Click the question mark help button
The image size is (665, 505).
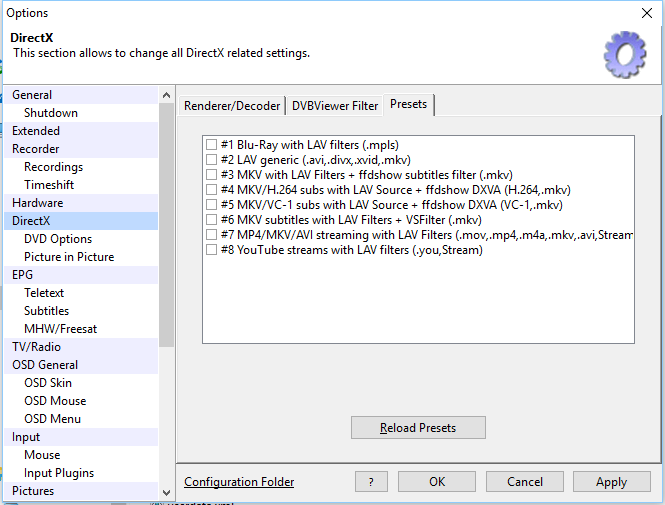point(371,482)
